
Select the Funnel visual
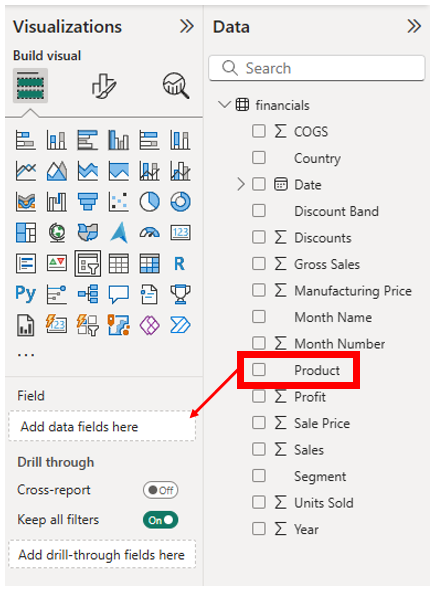click(x=88, y=202)
